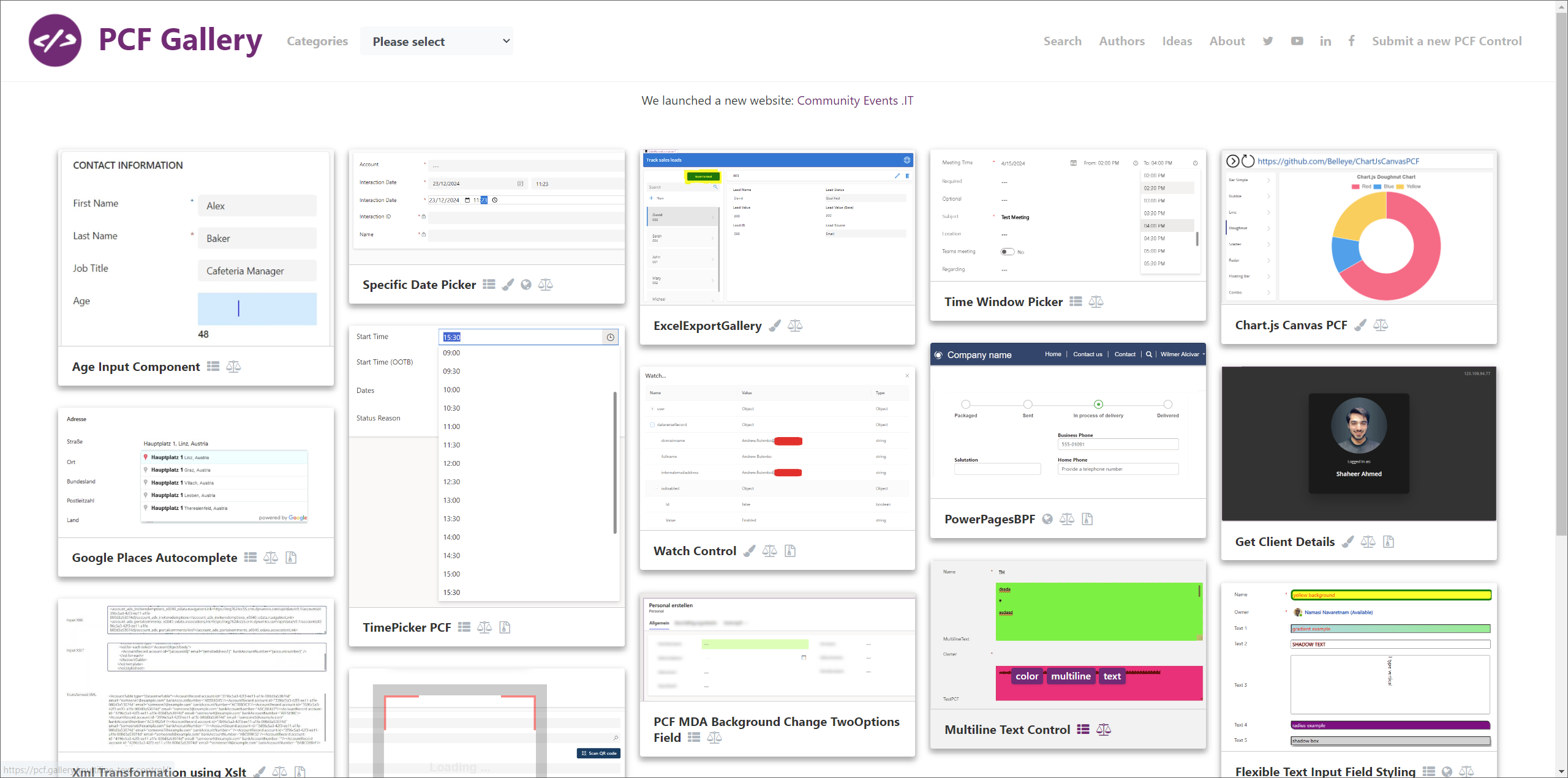Open the ExcelExportGallery title link

[x=707, y=326]
